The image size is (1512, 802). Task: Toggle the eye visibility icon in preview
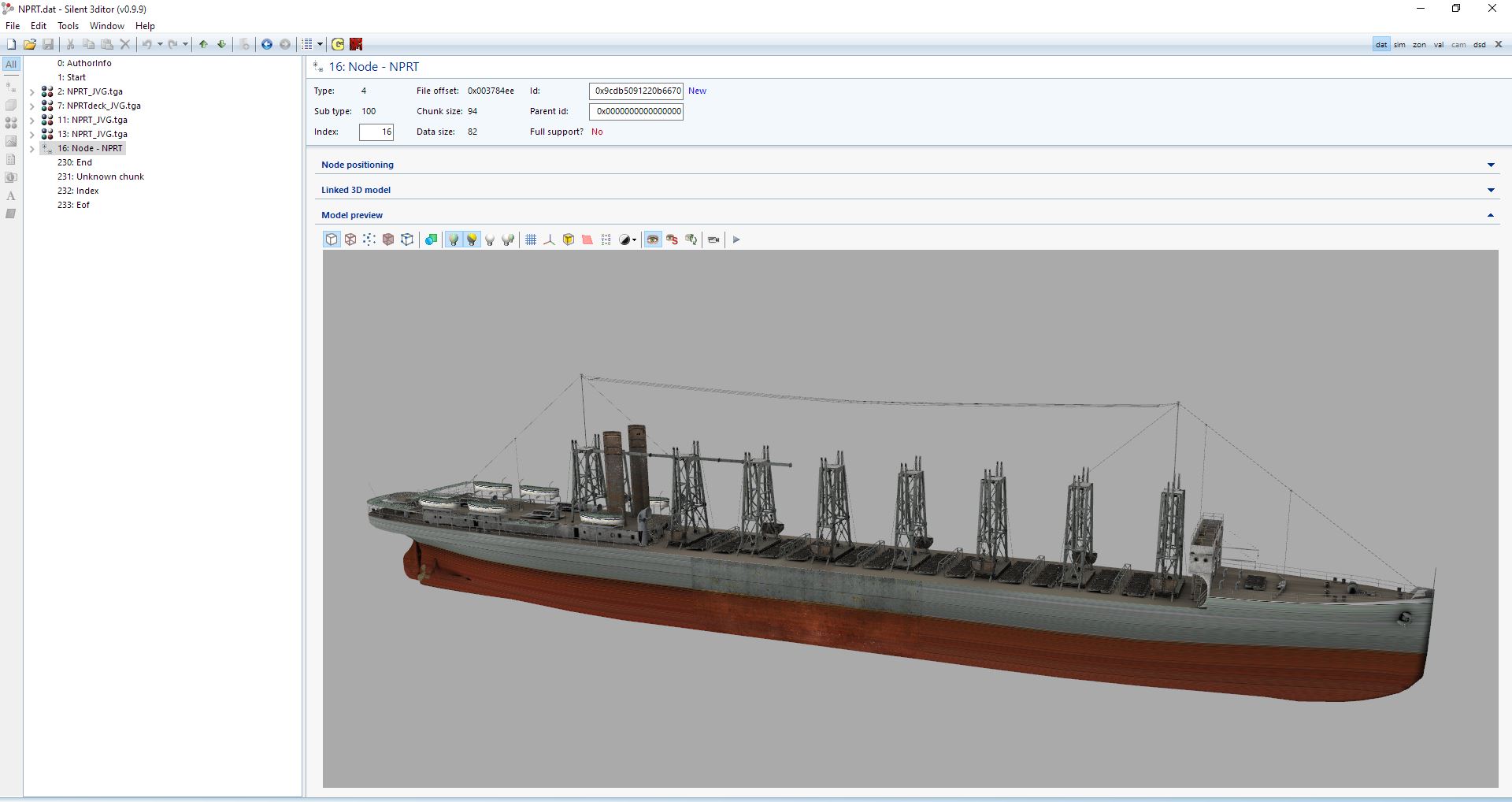(x=653, y=239)
